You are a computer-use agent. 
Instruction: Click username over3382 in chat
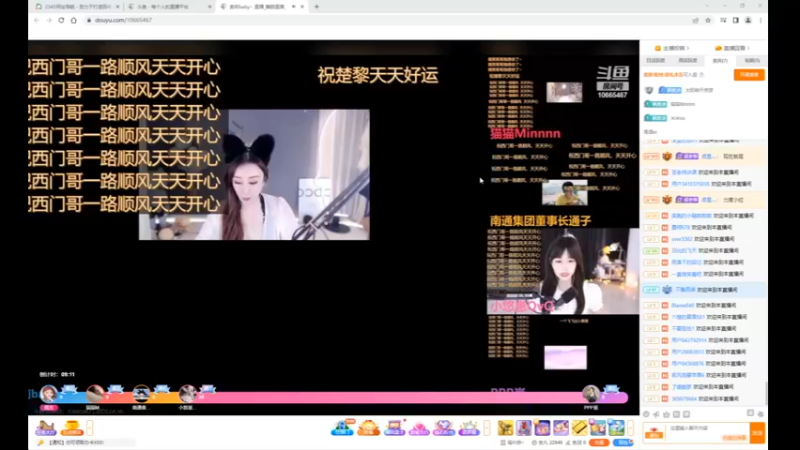tap(682, 239)
